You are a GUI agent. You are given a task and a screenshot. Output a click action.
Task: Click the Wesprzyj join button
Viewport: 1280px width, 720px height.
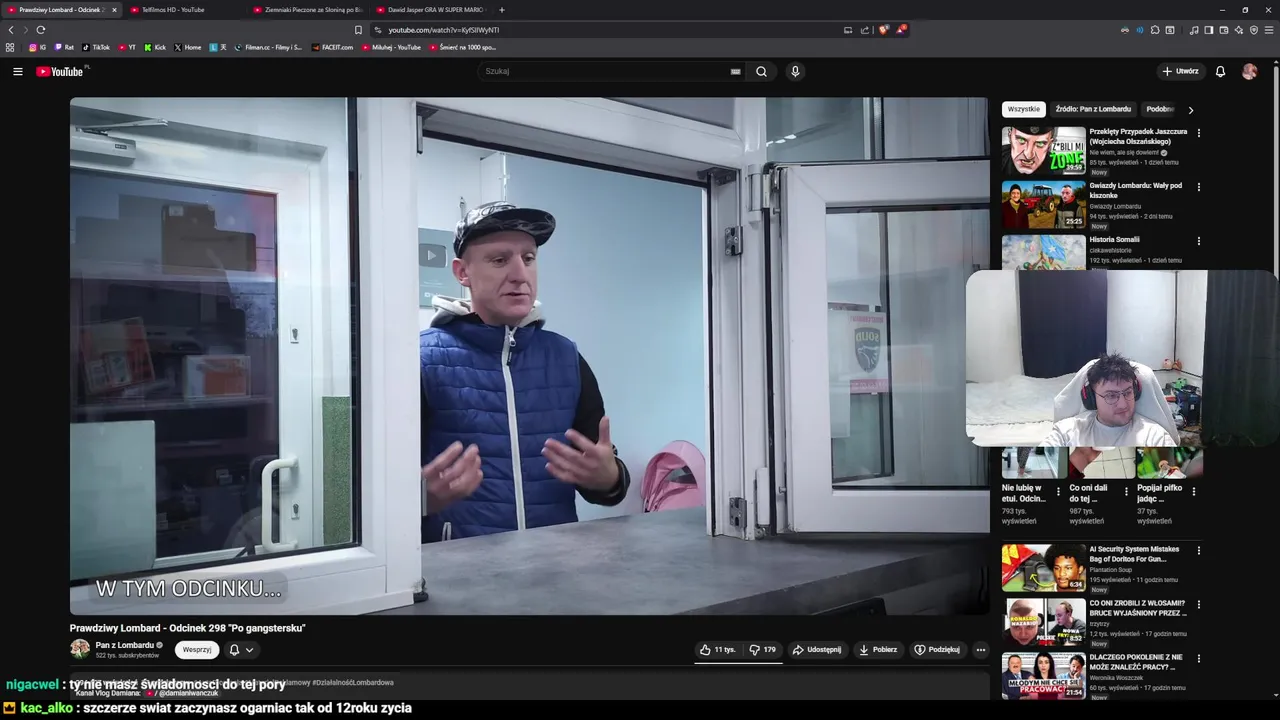point(197,650)
